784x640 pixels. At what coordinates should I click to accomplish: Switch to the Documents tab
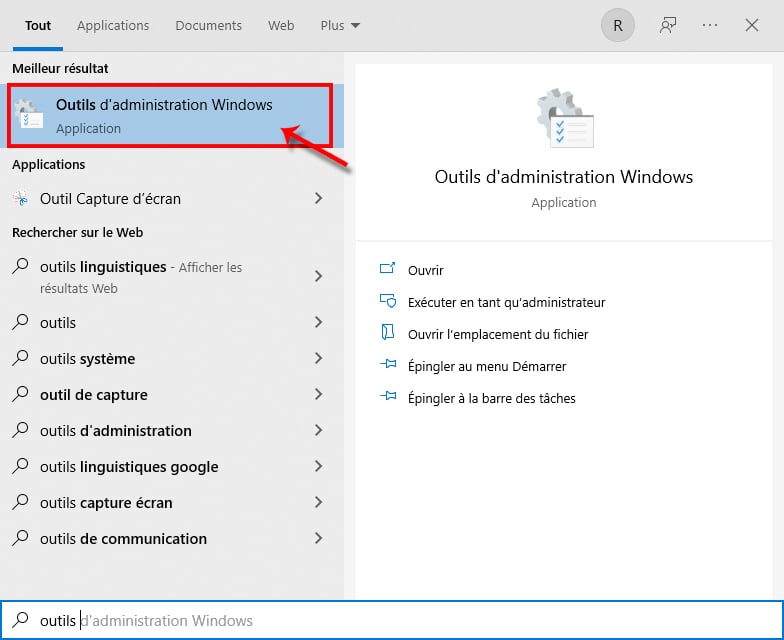tap(208, 26)
